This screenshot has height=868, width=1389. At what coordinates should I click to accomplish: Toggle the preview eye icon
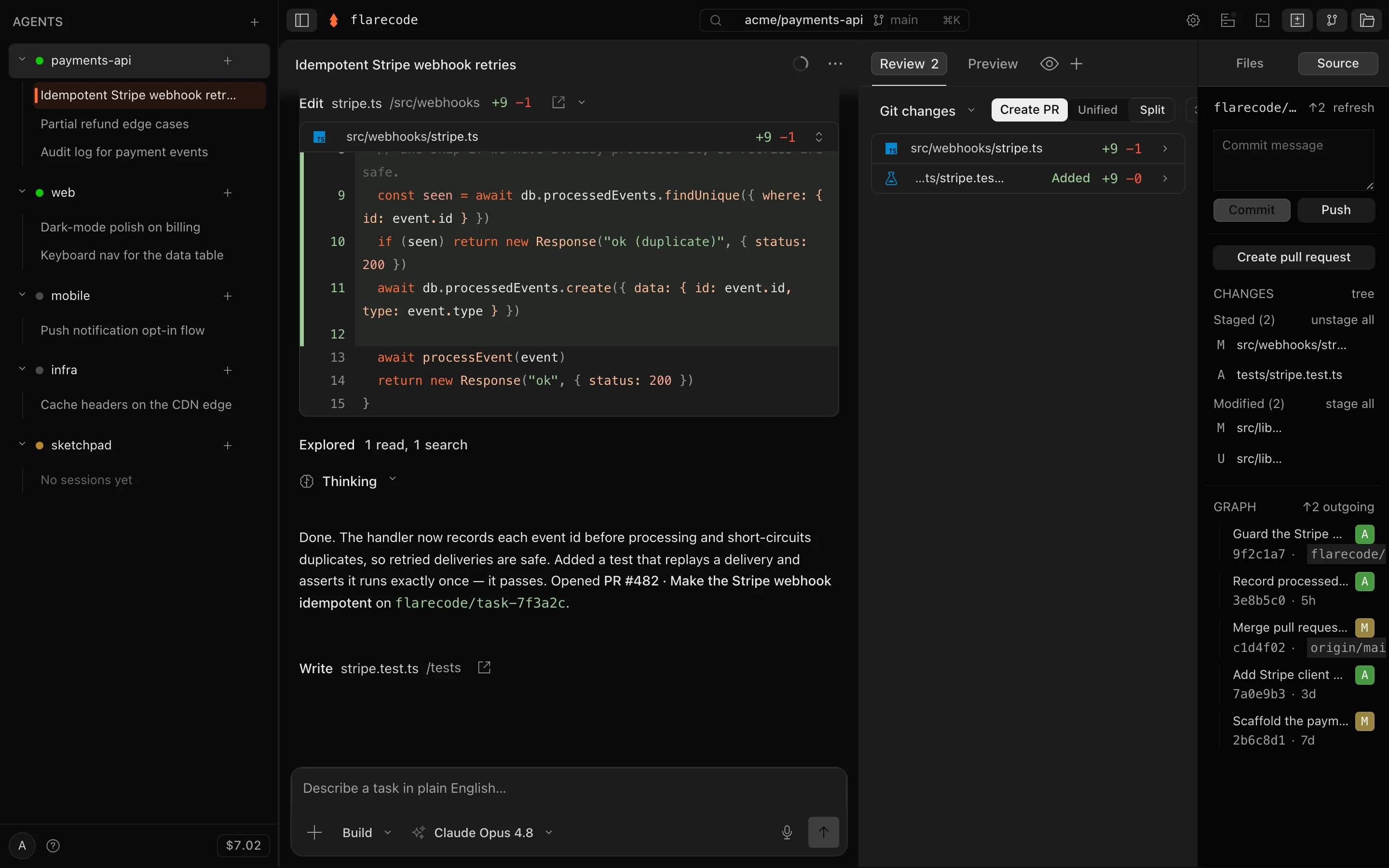point(1049,64)
